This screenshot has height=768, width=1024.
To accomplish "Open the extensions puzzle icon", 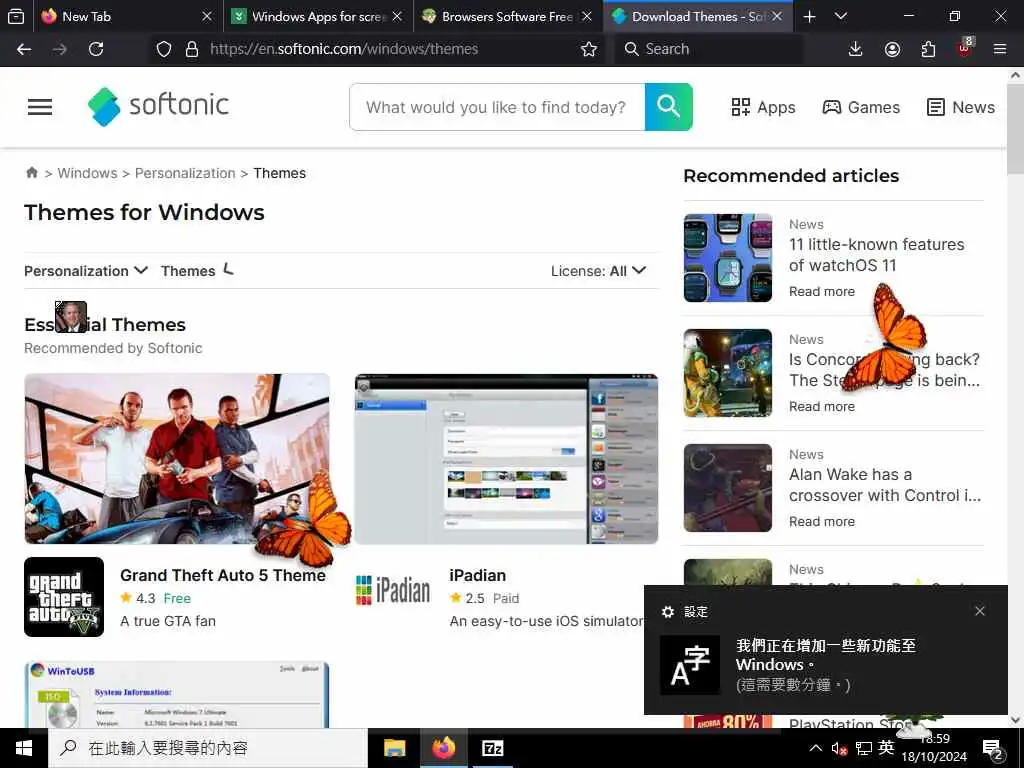I will 928,49.
